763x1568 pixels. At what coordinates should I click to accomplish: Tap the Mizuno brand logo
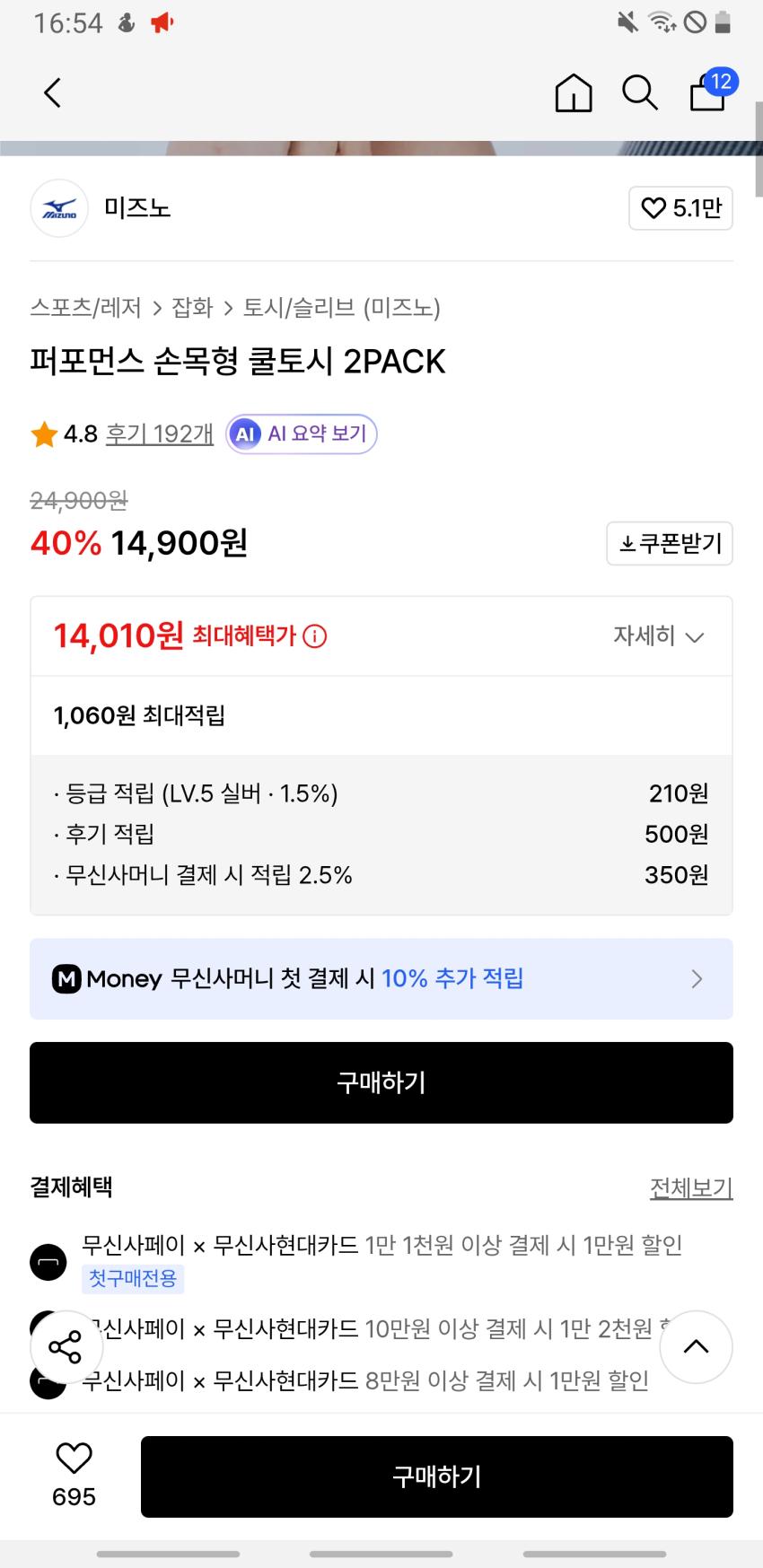point(59,208)
